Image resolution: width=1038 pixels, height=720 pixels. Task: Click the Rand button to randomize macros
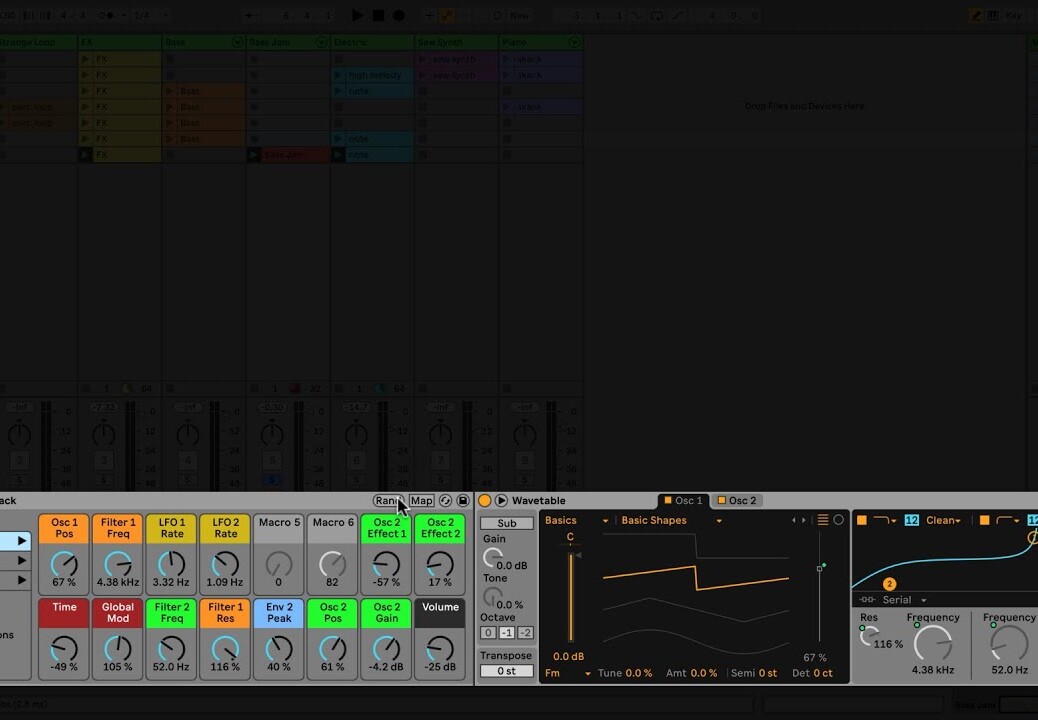pos(389,501)
